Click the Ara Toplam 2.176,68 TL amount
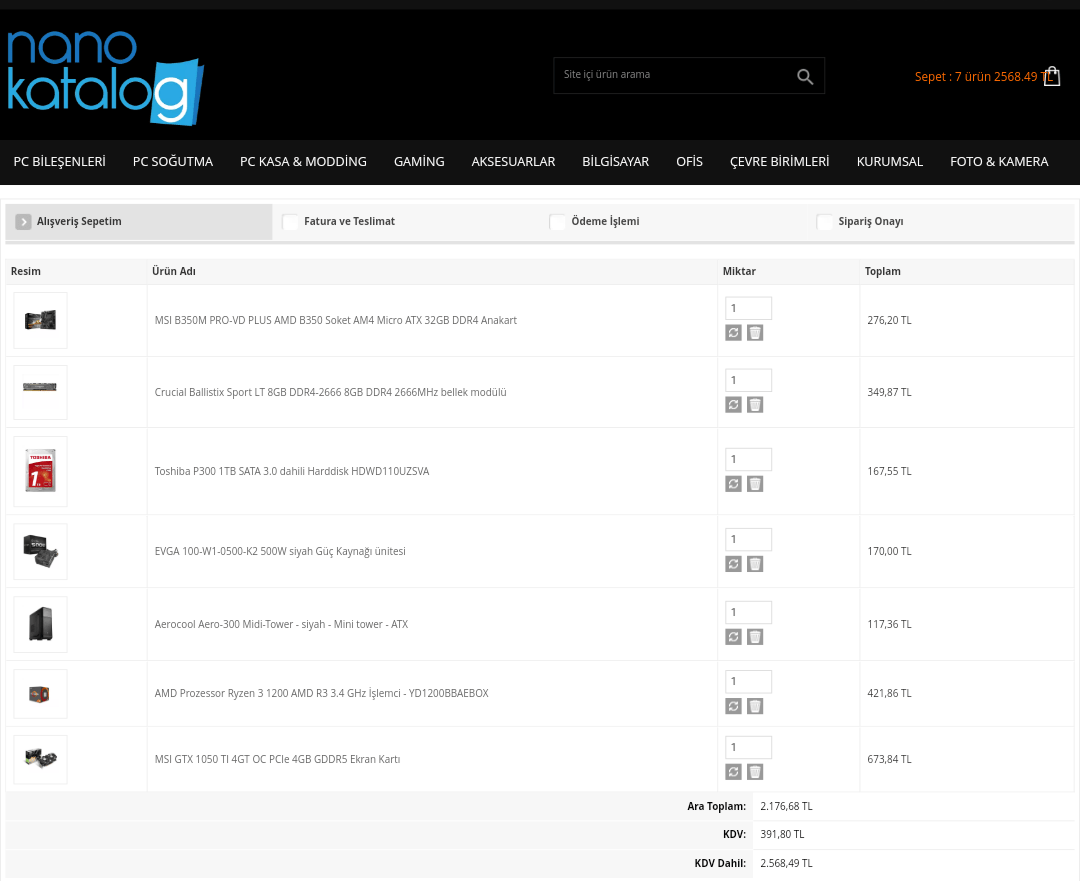The height and width of the screenshot is (881, 1080). [x=786, y=806]
